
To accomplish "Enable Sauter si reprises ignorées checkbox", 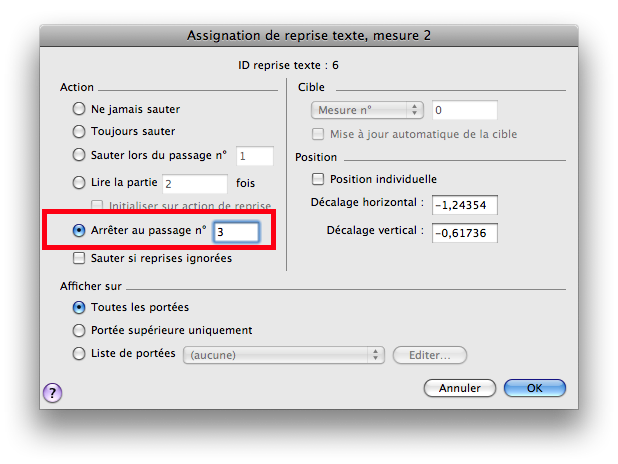I will pyautogui.click(x=80, y=258).
